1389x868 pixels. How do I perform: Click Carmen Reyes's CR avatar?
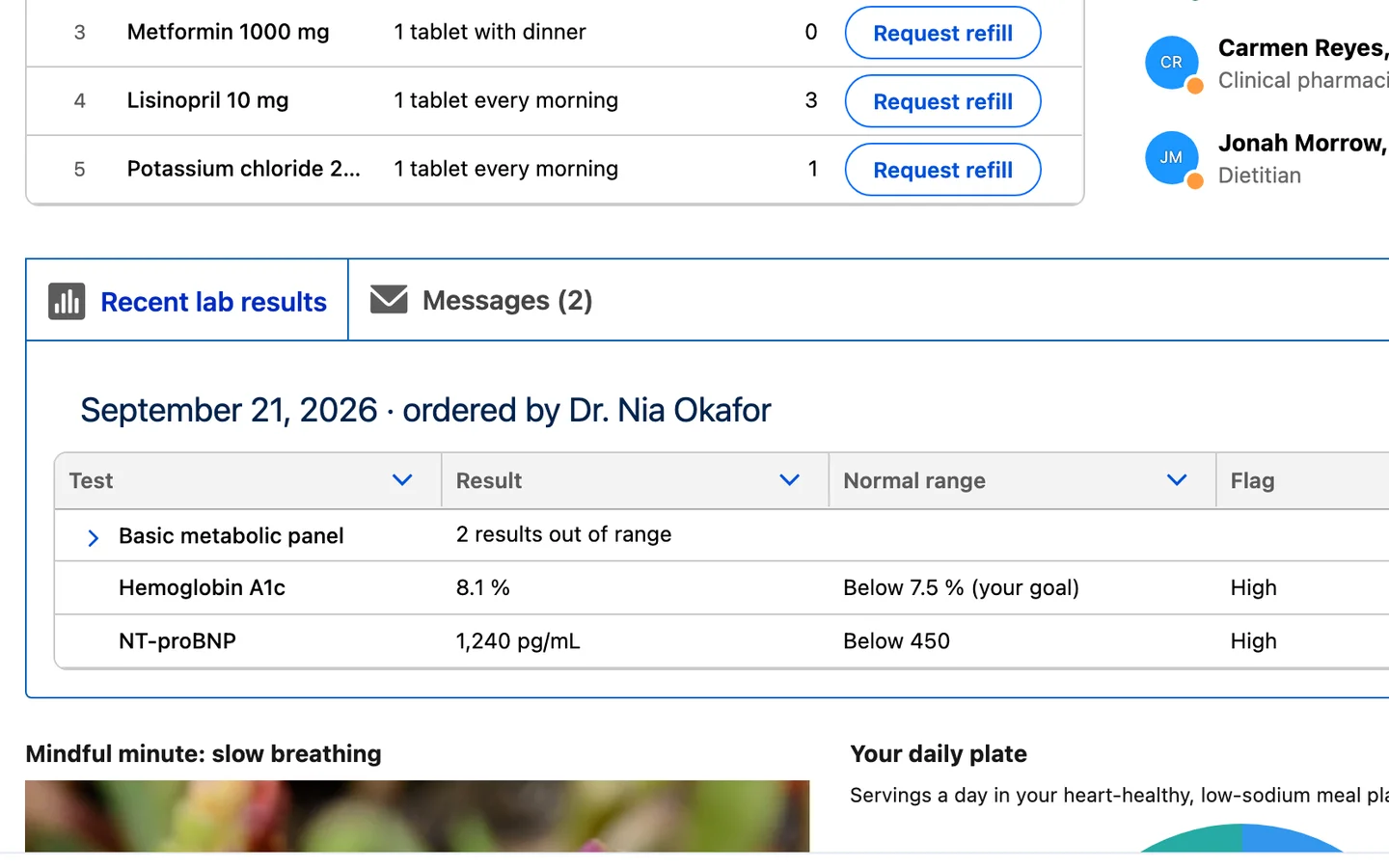point(1171,63)
